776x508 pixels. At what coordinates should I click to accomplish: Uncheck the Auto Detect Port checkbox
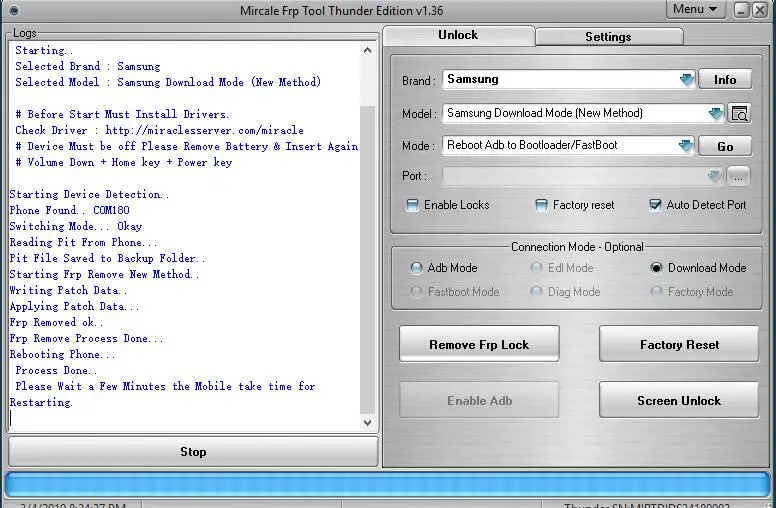[x=655, y=204]
